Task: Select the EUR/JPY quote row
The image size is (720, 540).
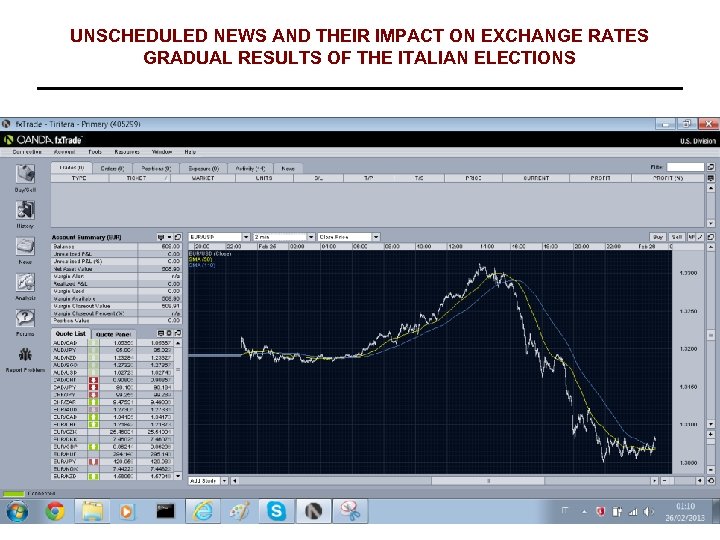Action: pyautogui.click(x=112, y=461)
